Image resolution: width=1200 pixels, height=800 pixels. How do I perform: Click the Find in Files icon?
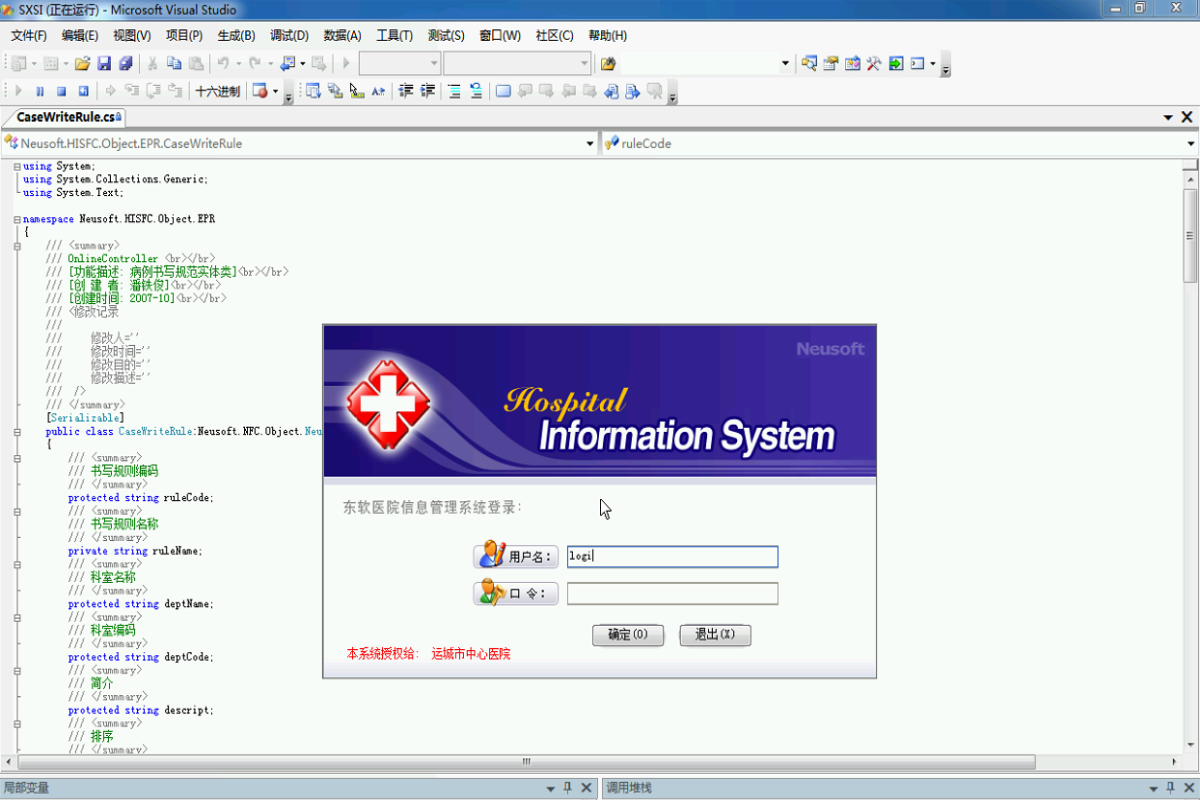tap(607, 64)
